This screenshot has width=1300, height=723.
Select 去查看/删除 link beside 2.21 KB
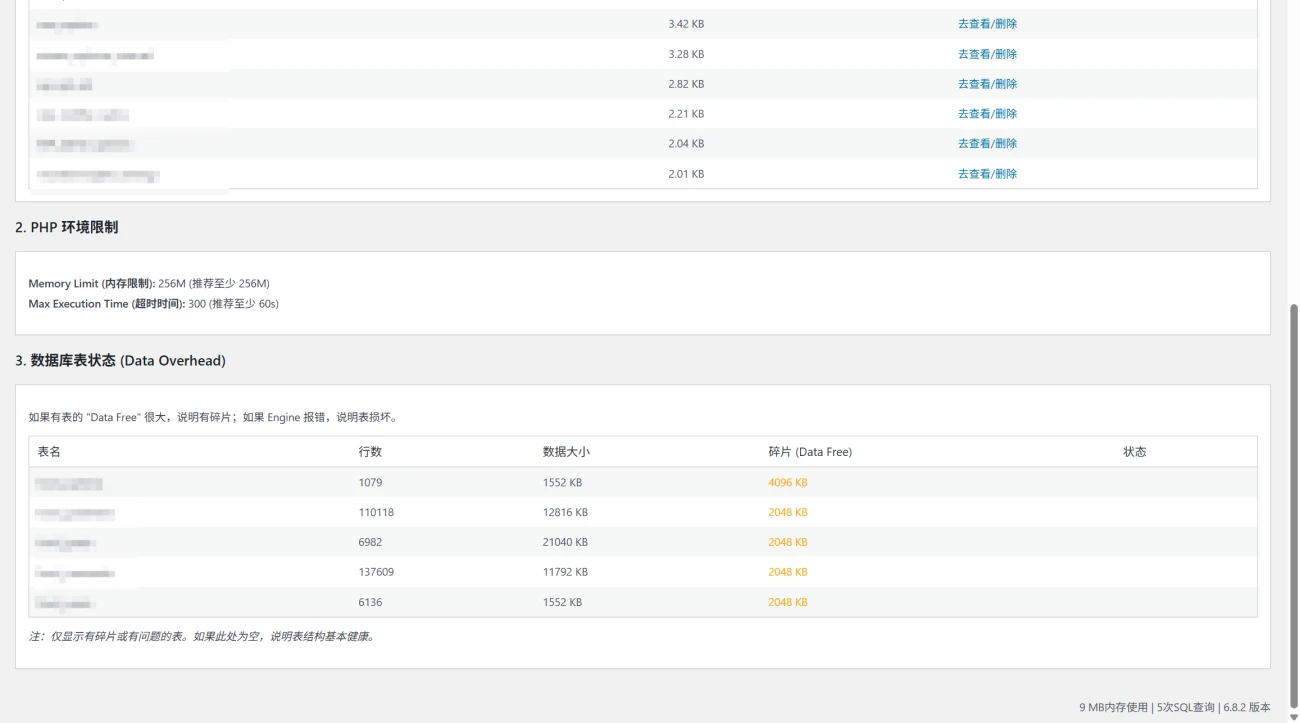click(x=987, y=114)
